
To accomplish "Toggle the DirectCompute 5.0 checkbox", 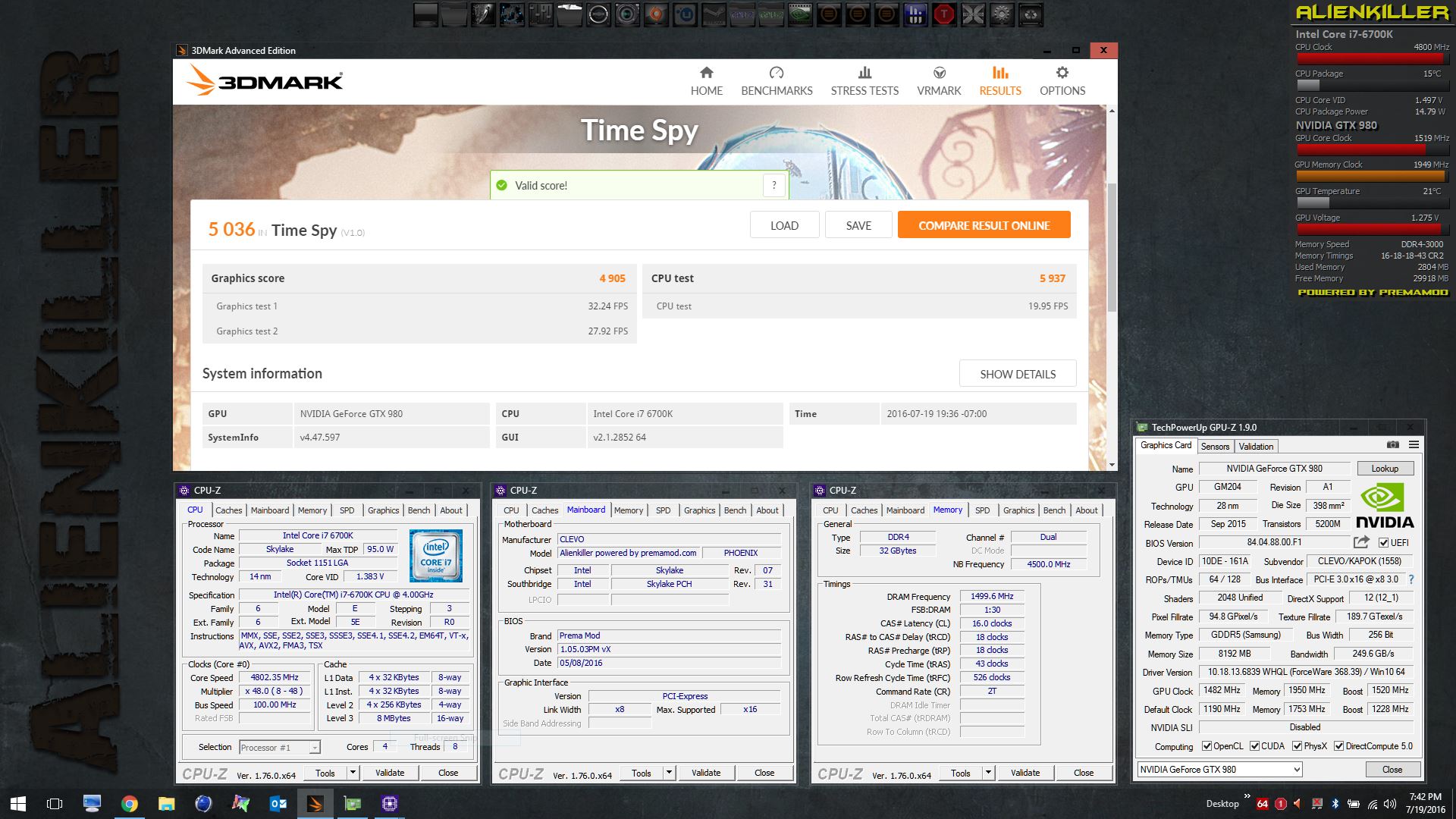I will (1338, 746).
